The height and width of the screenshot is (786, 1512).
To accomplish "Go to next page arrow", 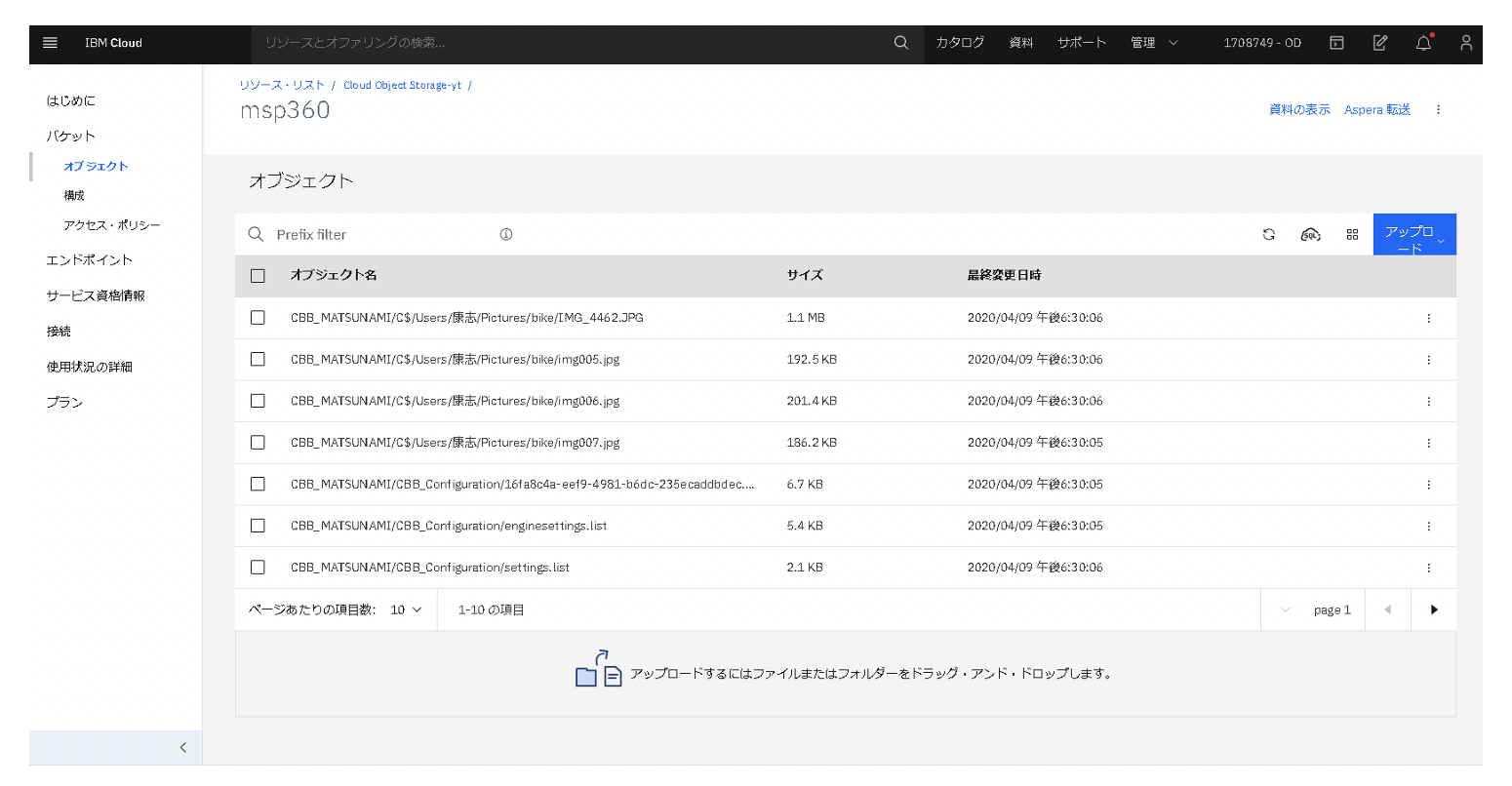I will click(x=1434, y=609).
